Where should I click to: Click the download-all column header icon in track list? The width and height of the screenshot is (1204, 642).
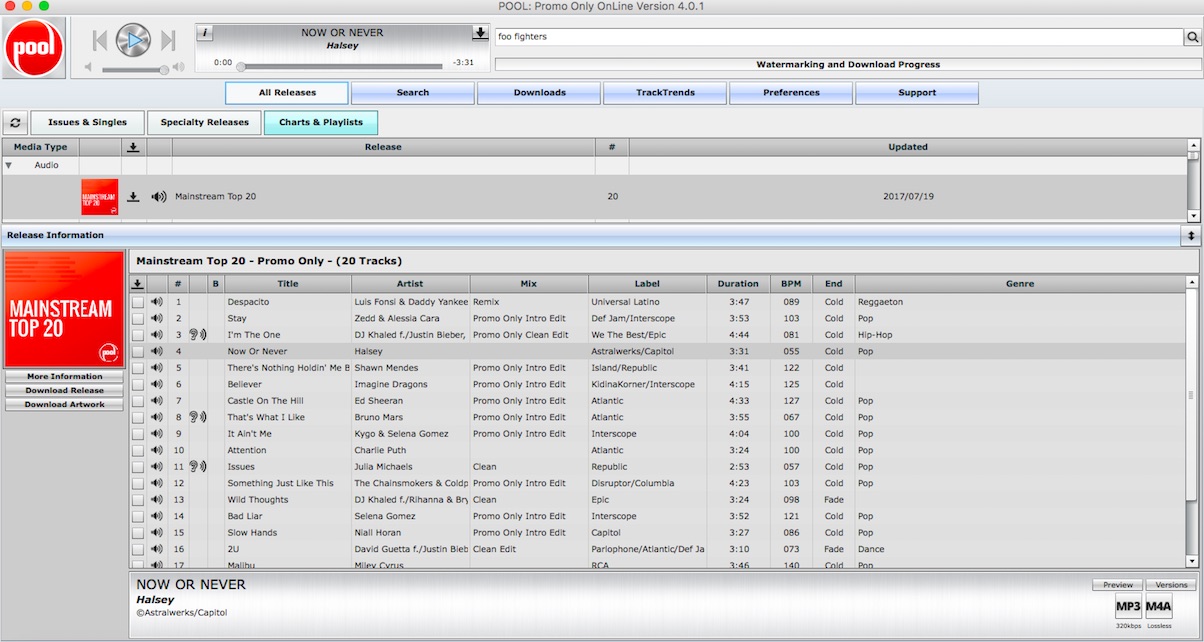point(138,284)
